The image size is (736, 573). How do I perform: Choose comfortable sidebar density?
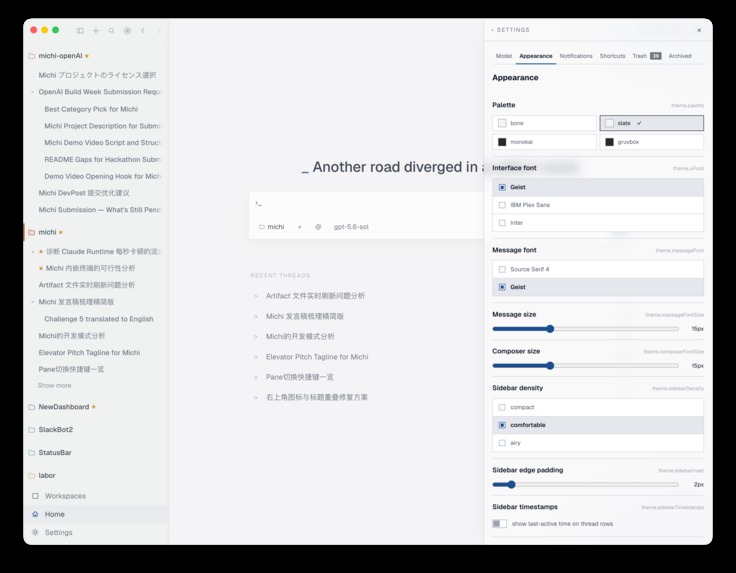click(598, 425)
